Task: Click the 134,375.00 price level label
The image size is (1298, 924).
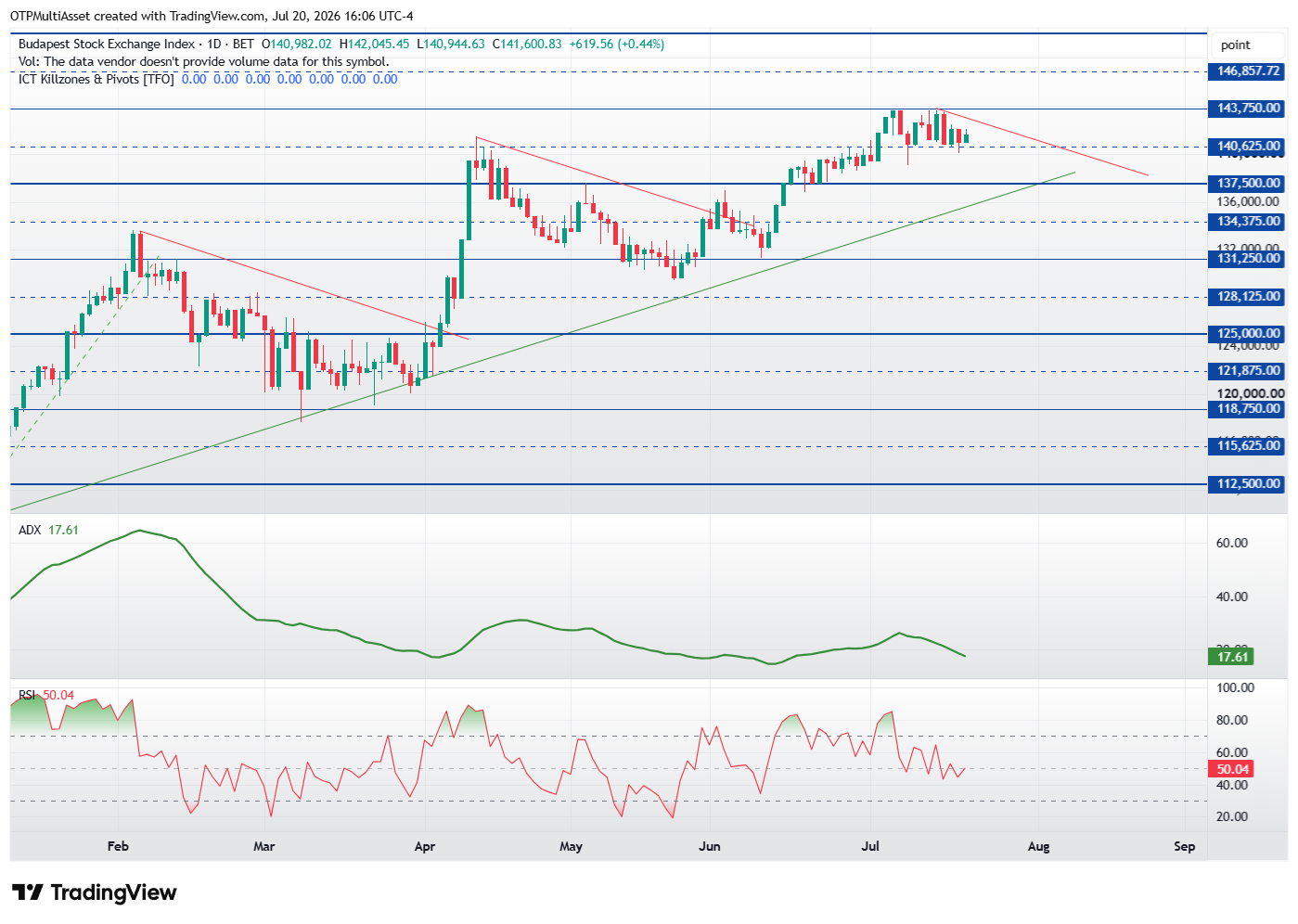Action: (1247, 222)
